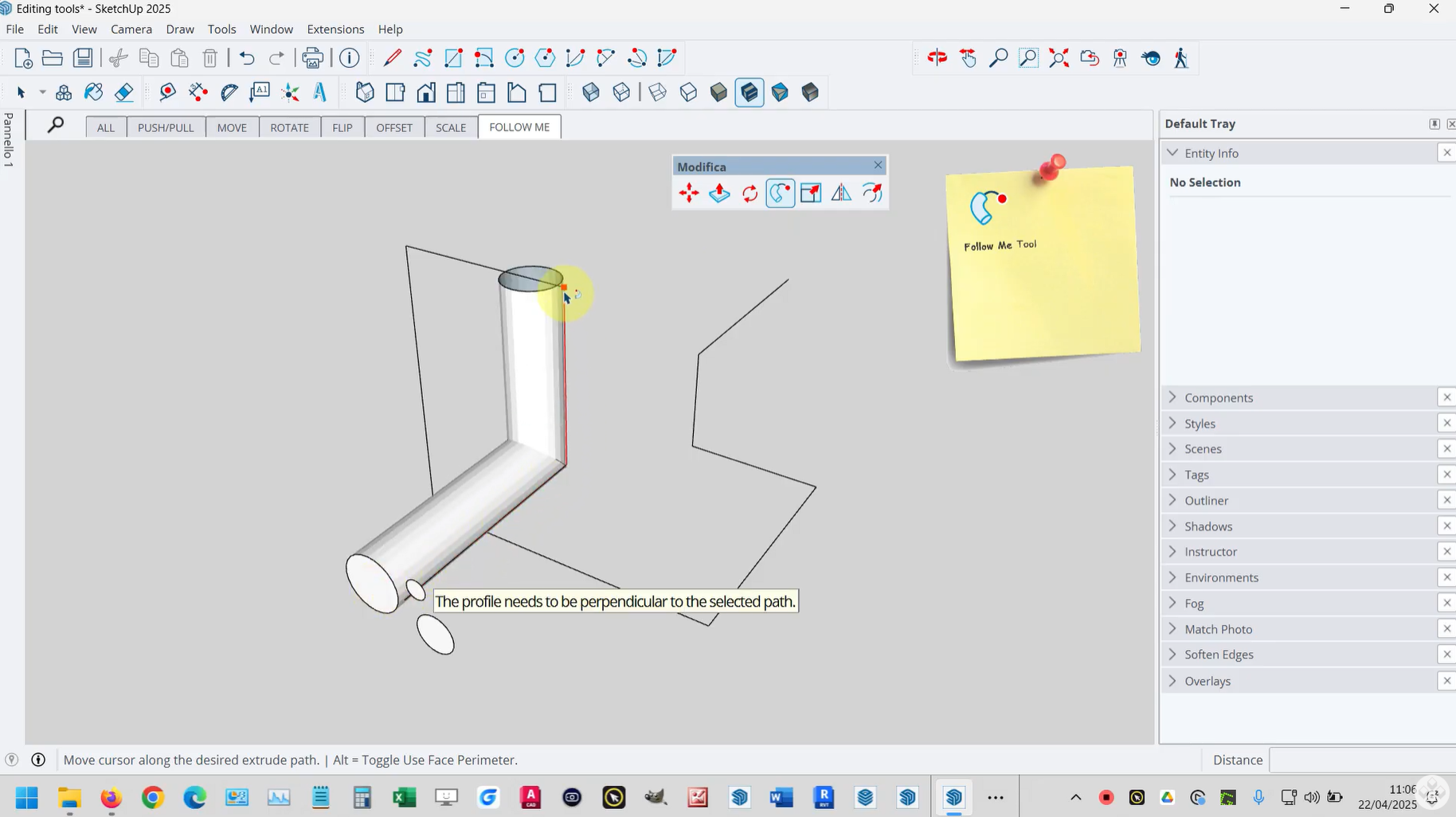This screenshot has width=1456, height=817.
Task: Select the Tape Measure tool
Action: coord(167,92)
